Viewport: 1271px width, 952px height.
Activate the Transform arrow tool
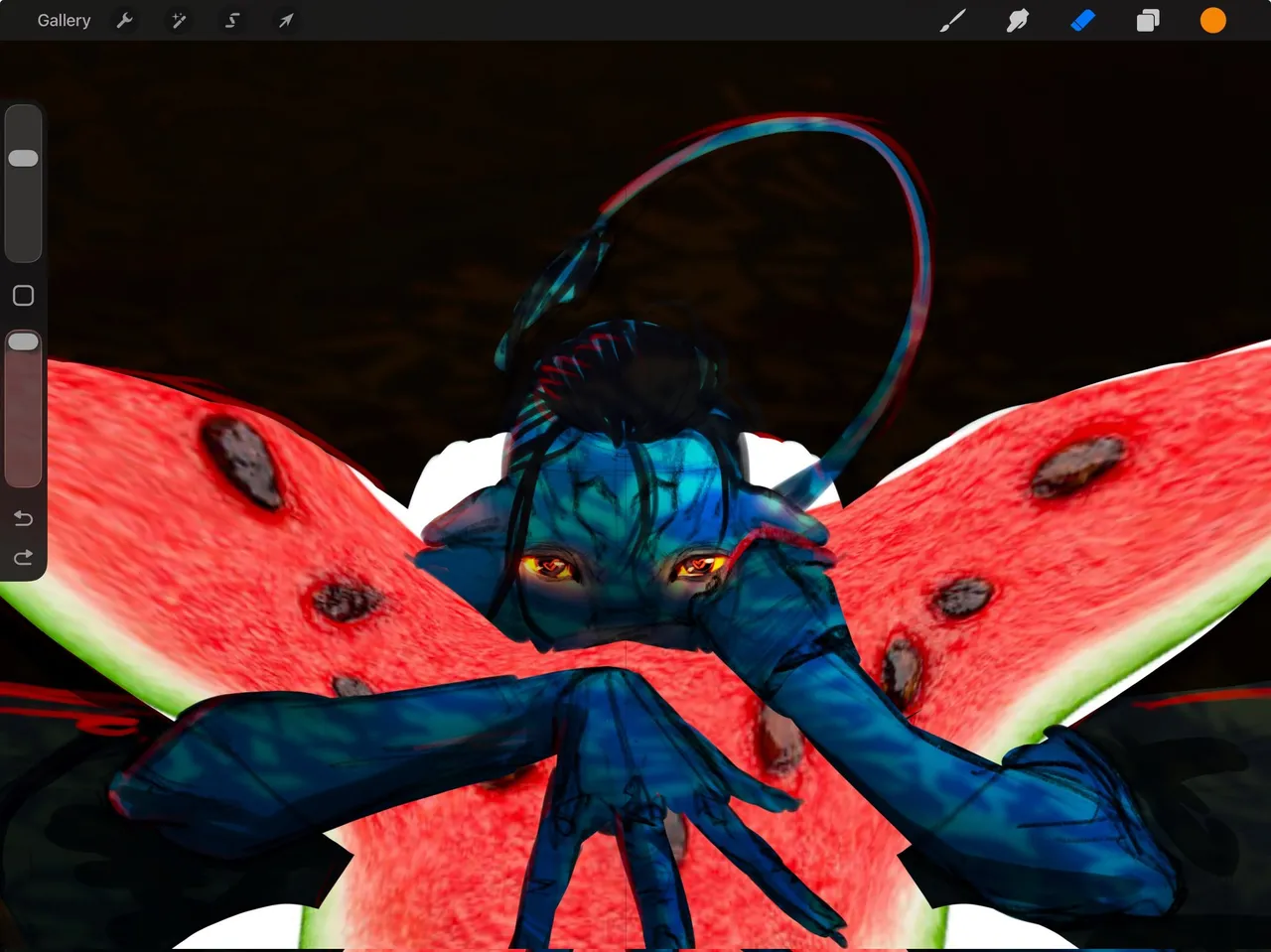coord(286,20)
